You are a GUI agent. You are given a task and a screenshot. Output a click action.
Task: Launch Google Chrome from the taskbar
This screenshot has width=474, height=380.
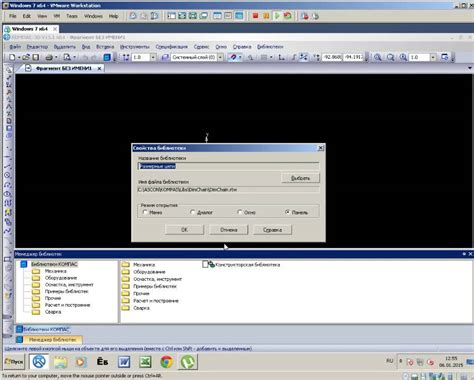(x=167, y=362)
